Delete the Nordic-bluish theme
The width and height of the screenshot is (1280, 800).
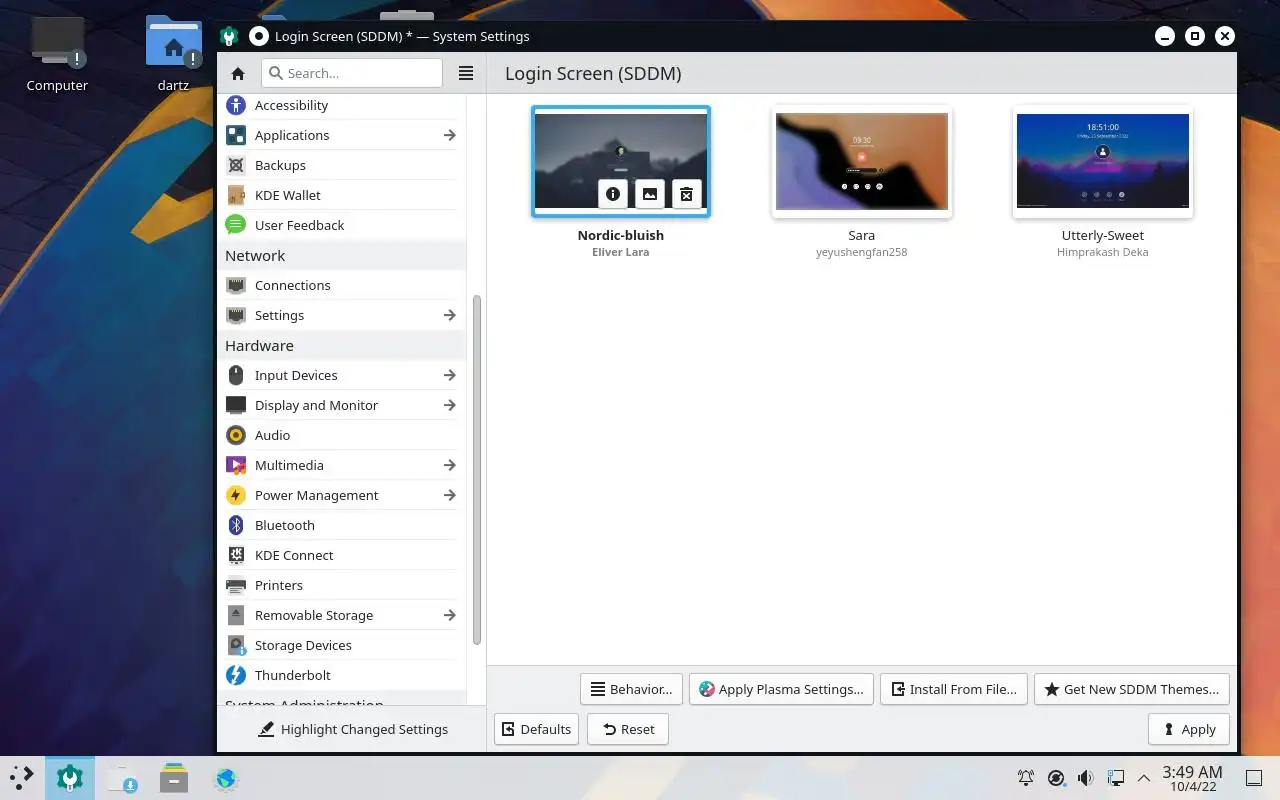point(686,194)
